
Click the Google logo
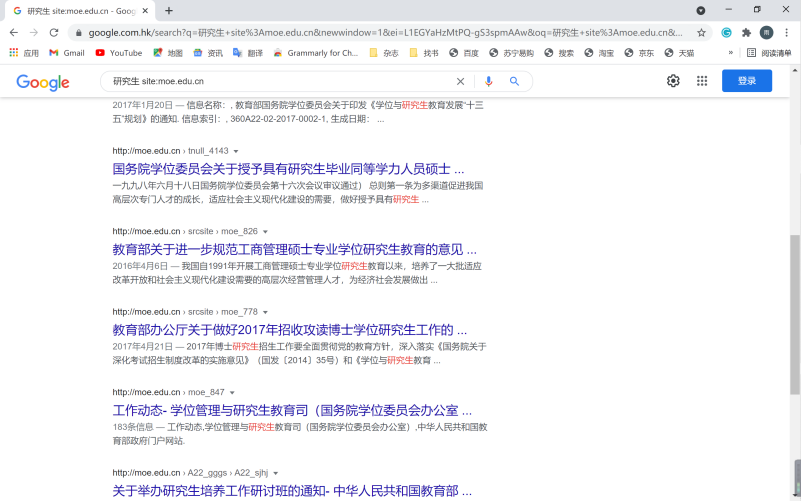pyautogui.click(x=43, y=82)
